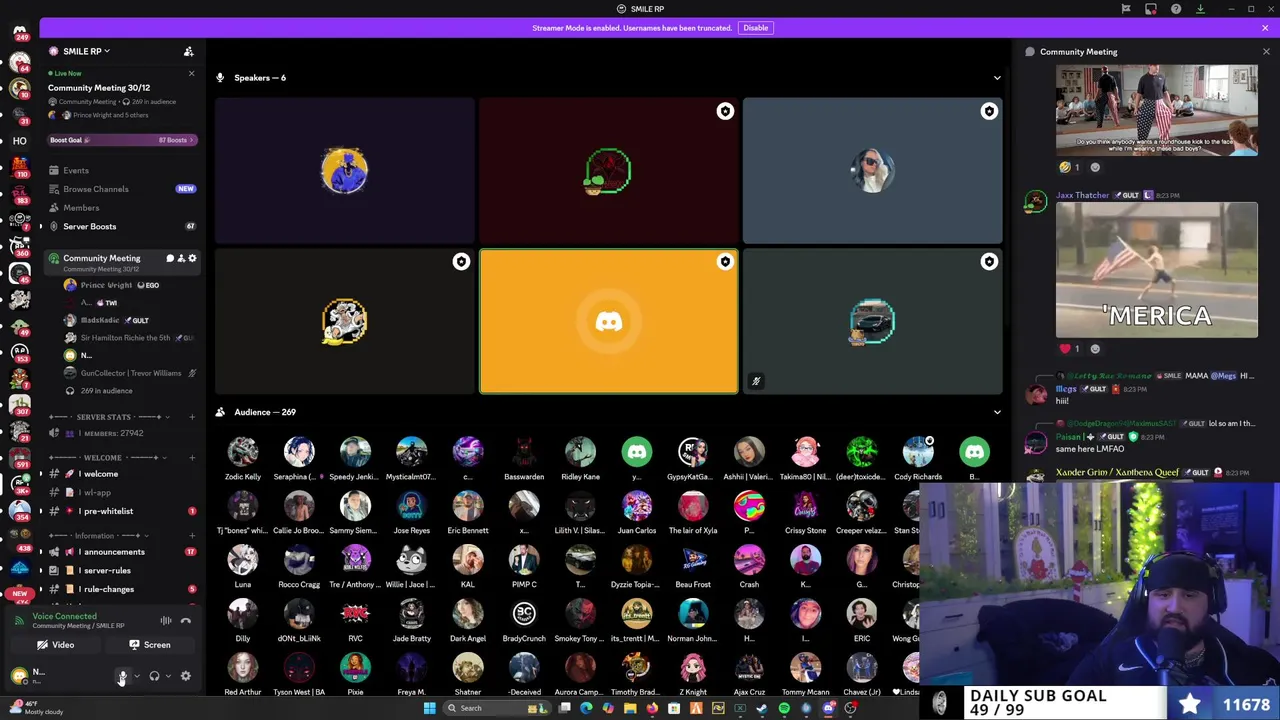Screen dimensions: 1280x720
Task: Open the Boost Goal 87 Boosts bar
Action: pos(121,140)
